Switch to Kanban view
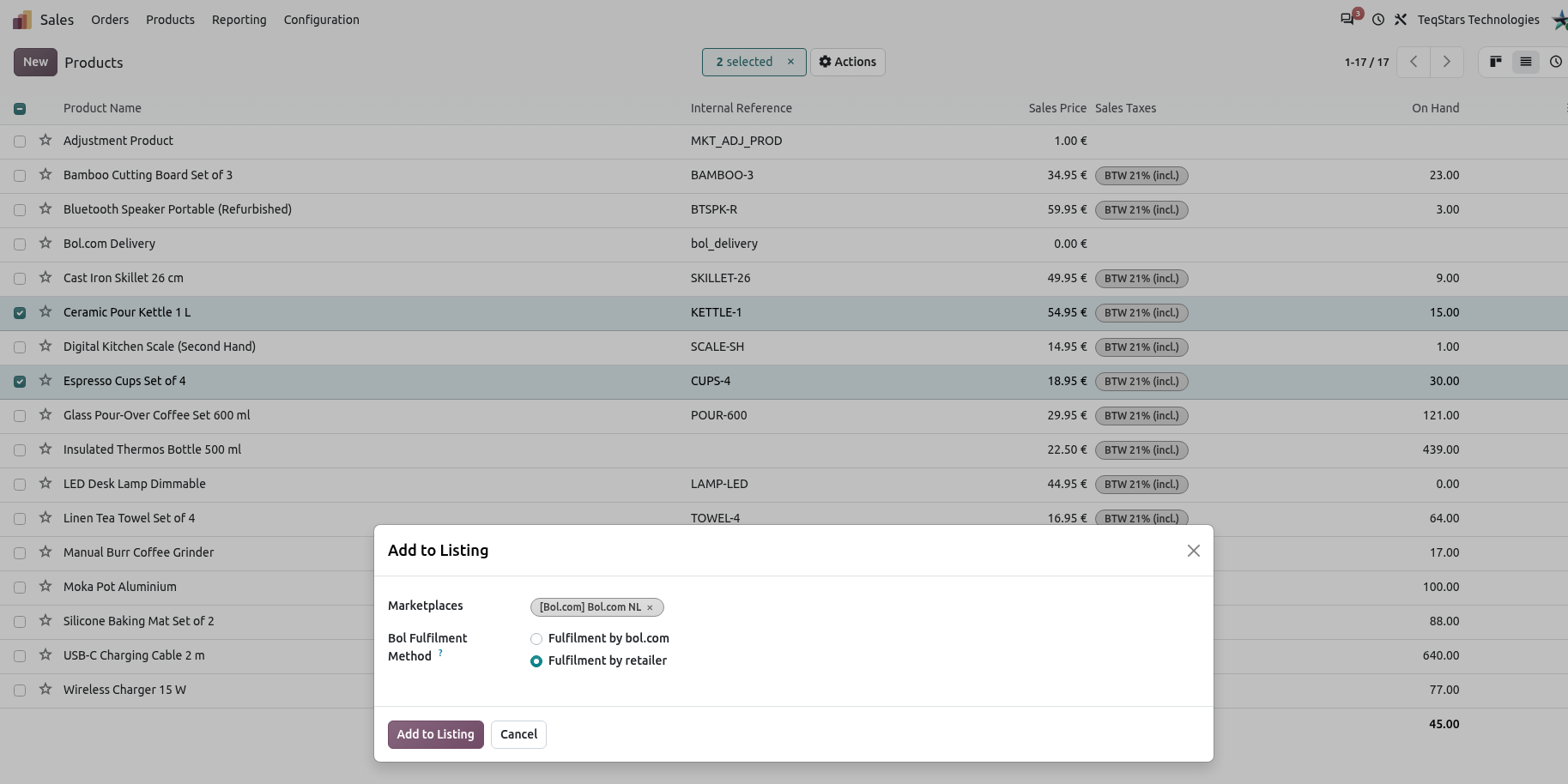Viewport: 1568px width, 784px height. (x=1496, y=62)
